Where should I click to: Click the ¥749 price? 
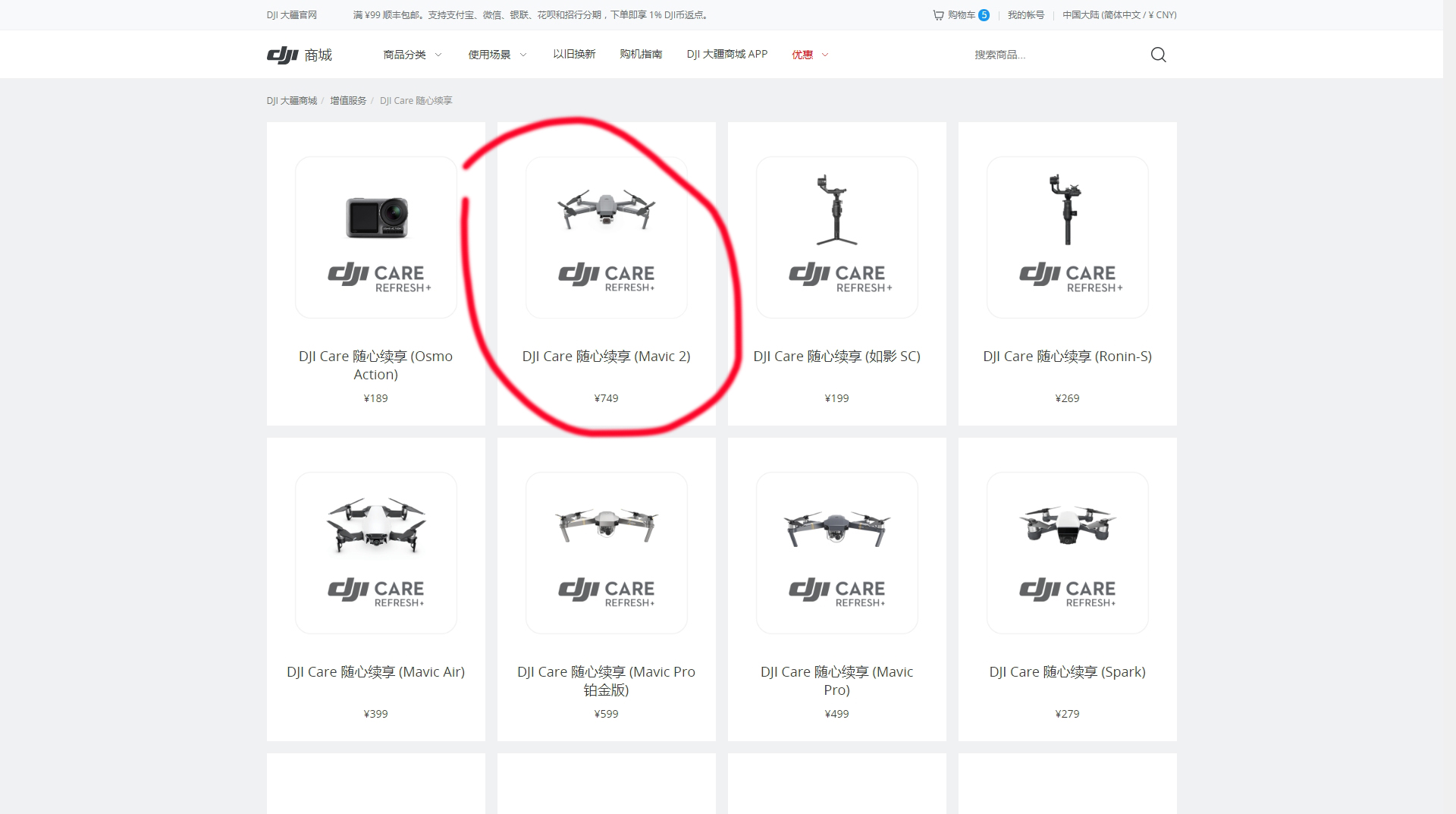(607, 398)
